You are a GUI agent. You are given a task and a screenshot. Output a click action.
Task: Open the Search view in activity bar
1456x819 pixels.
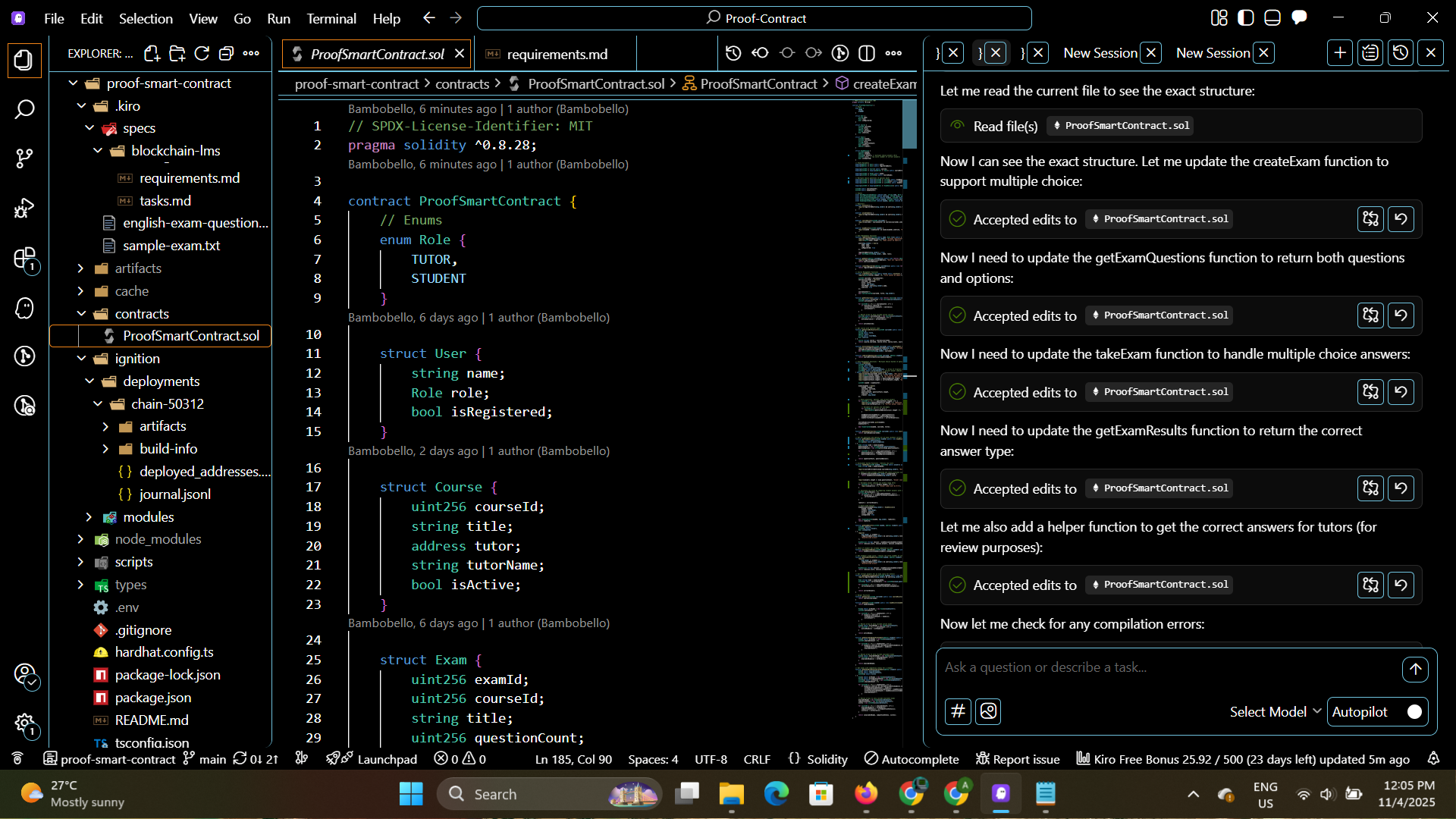(x=24, y=109)
